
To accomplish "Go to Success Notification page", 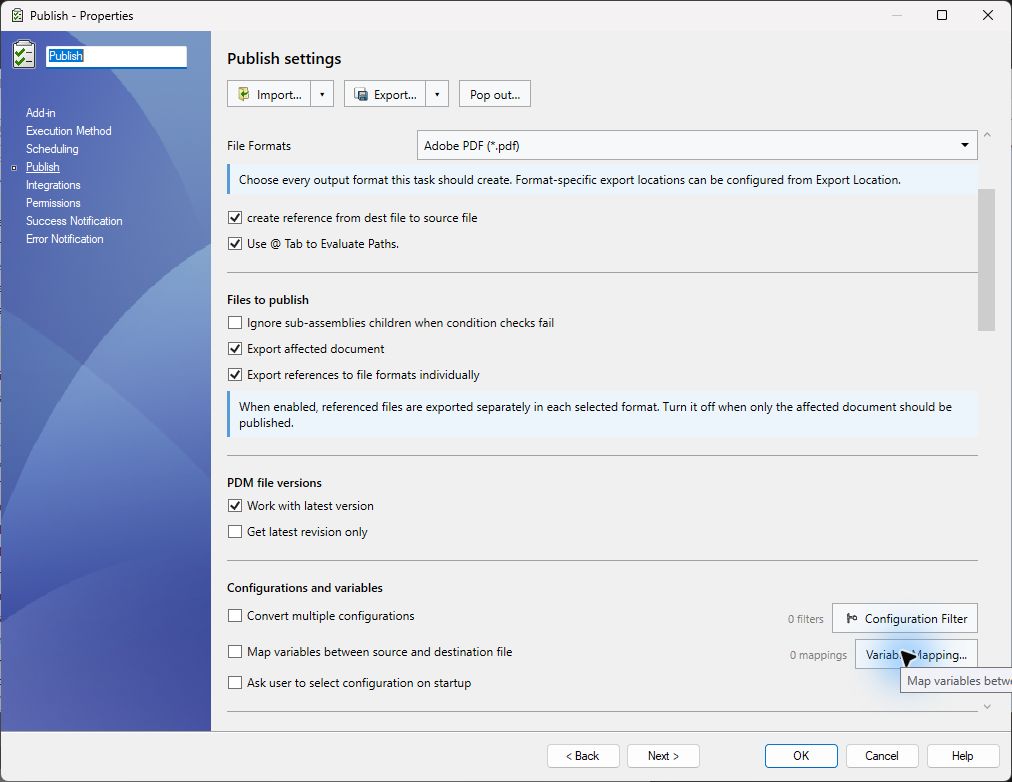I will [x=74, y=221].
